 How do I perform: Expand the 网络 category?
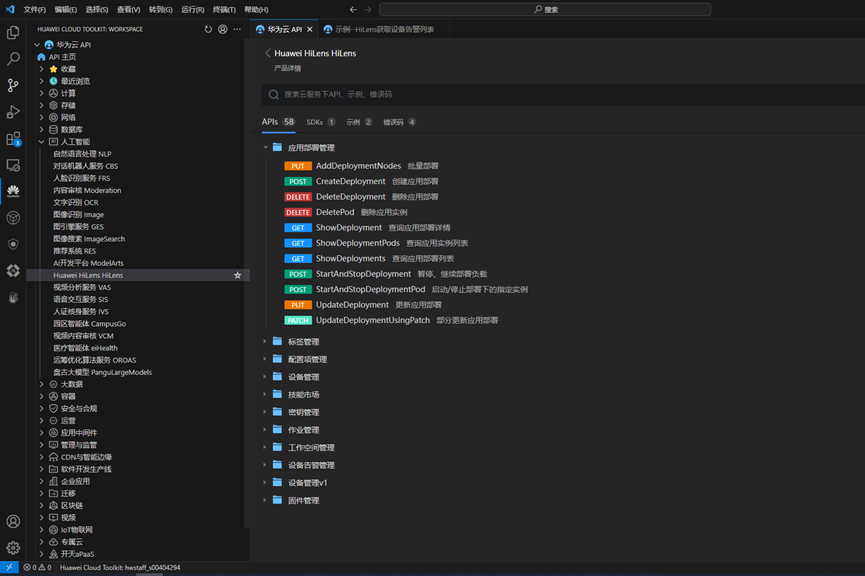coord(41,118)
